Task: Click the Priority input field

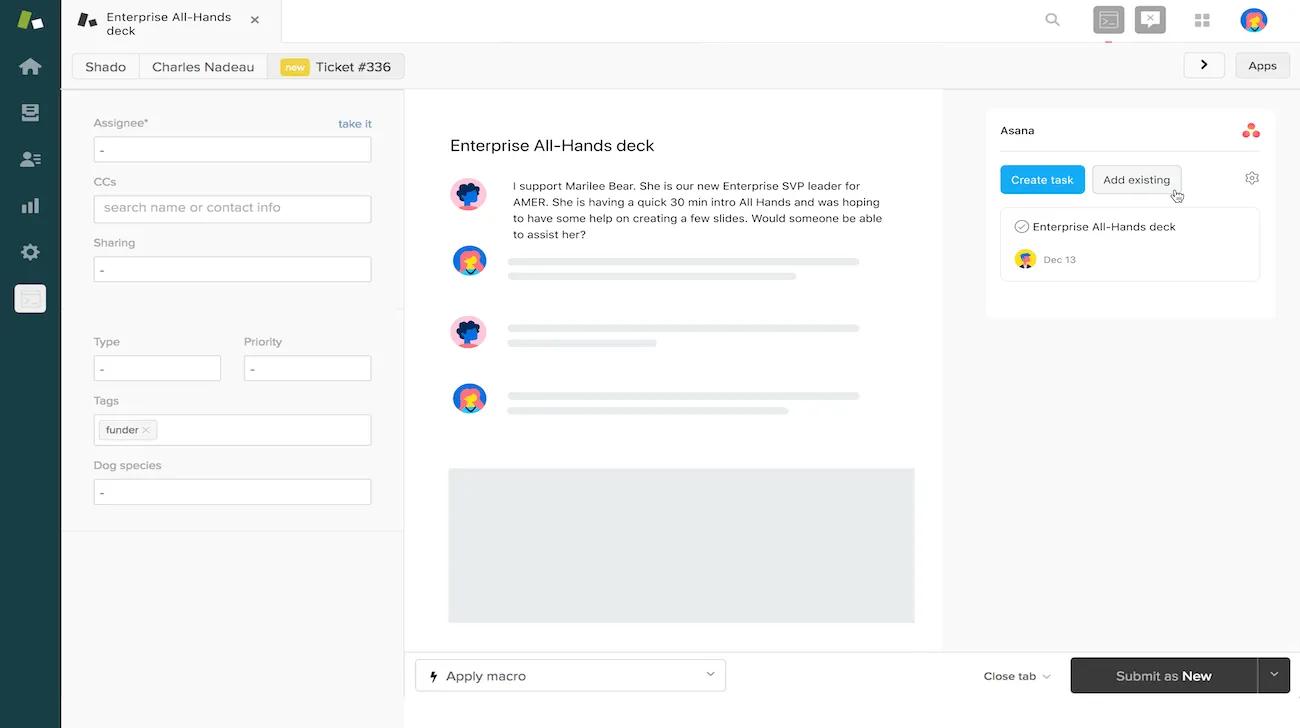Action: click(307, 368)
